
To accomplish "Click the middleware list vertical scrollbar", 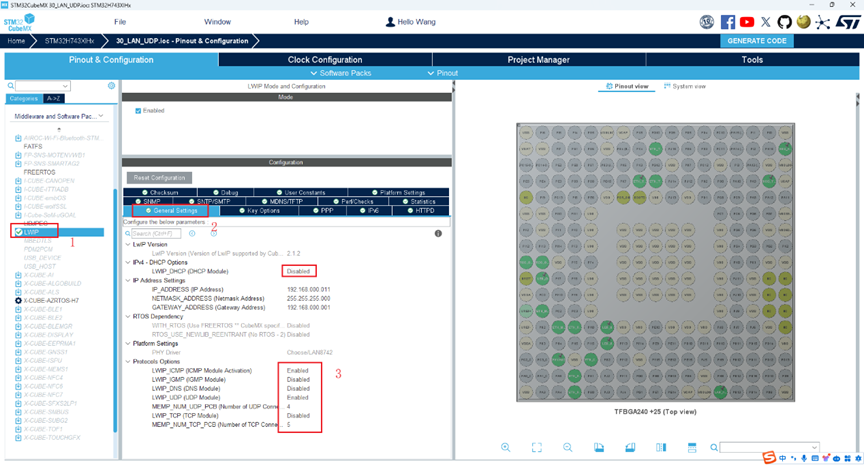I will [x=115, y=311].
